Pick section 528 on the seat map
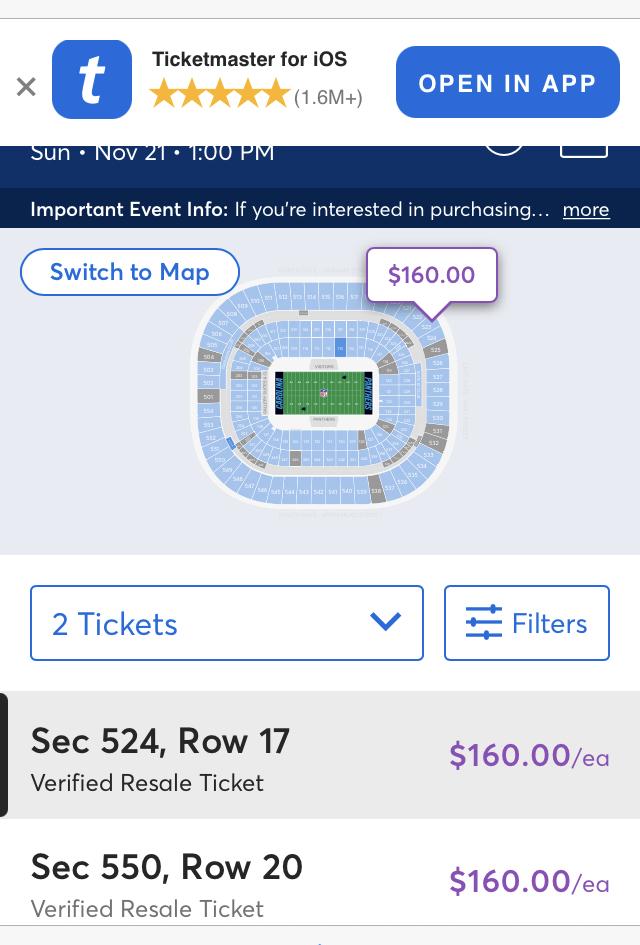 438,390
